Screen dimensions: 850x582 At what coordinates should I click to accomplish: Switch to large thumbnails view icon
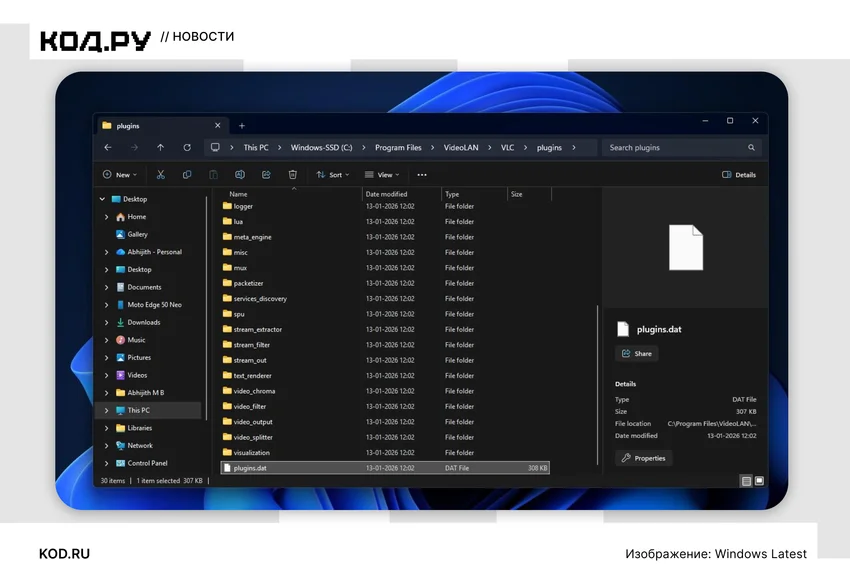coord(759,481)
